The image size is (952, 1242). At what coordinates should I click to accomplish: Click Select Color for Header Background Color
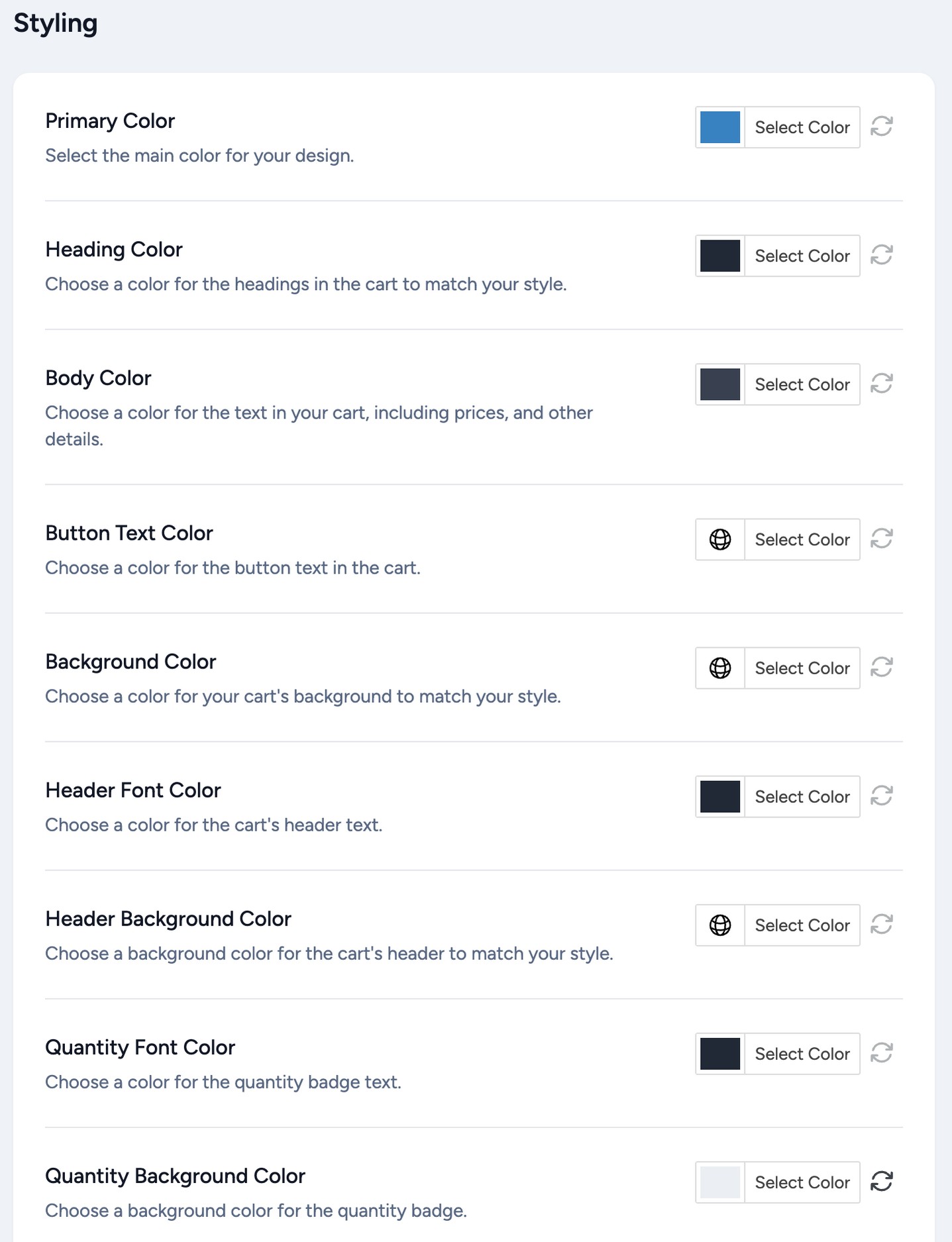tap(802, 925)
